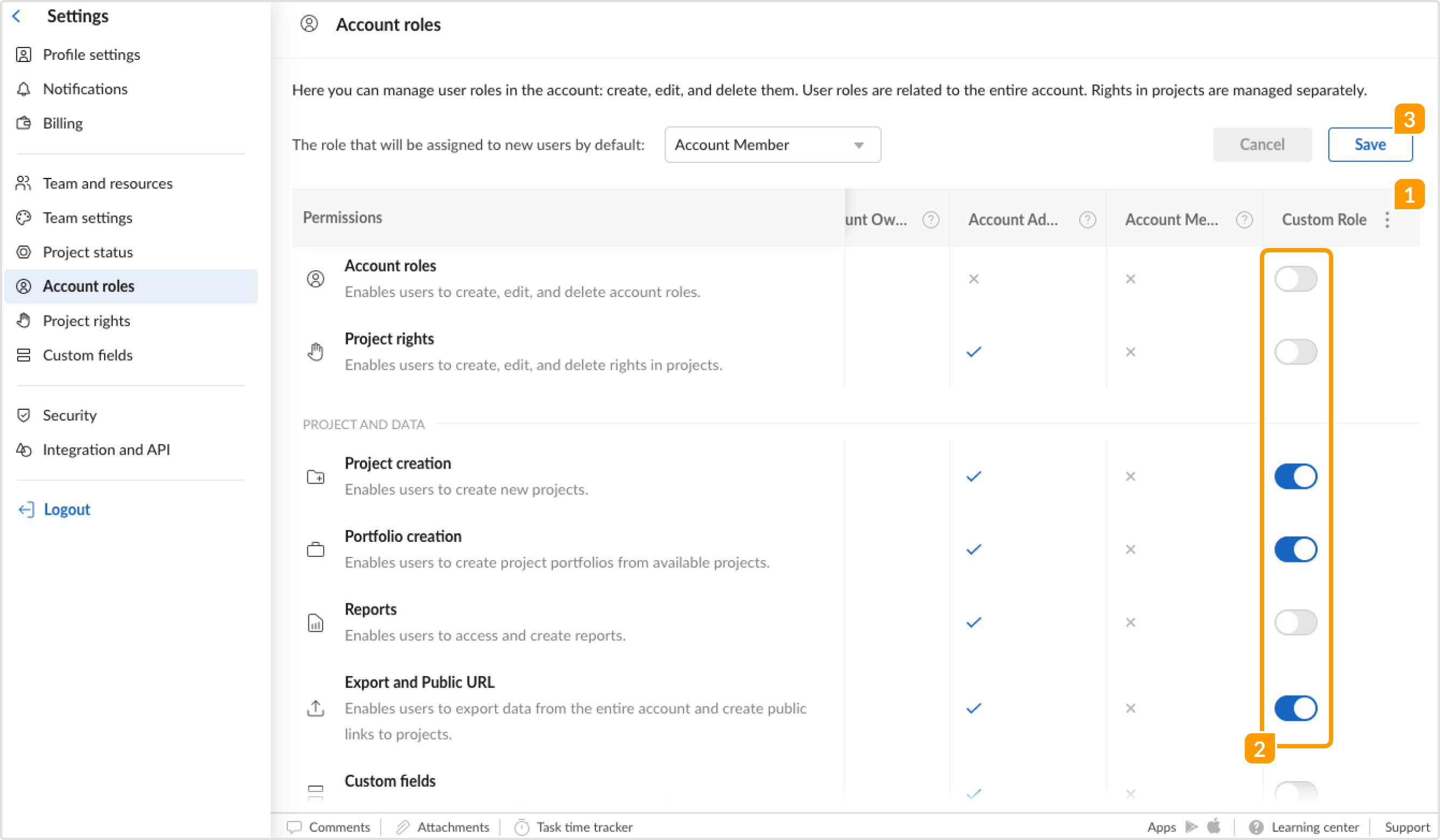This screenshot has height=840, width=1440.
Task: Enable Account roles toggle for Custom Role
Action: click(x=1295, y=279)
